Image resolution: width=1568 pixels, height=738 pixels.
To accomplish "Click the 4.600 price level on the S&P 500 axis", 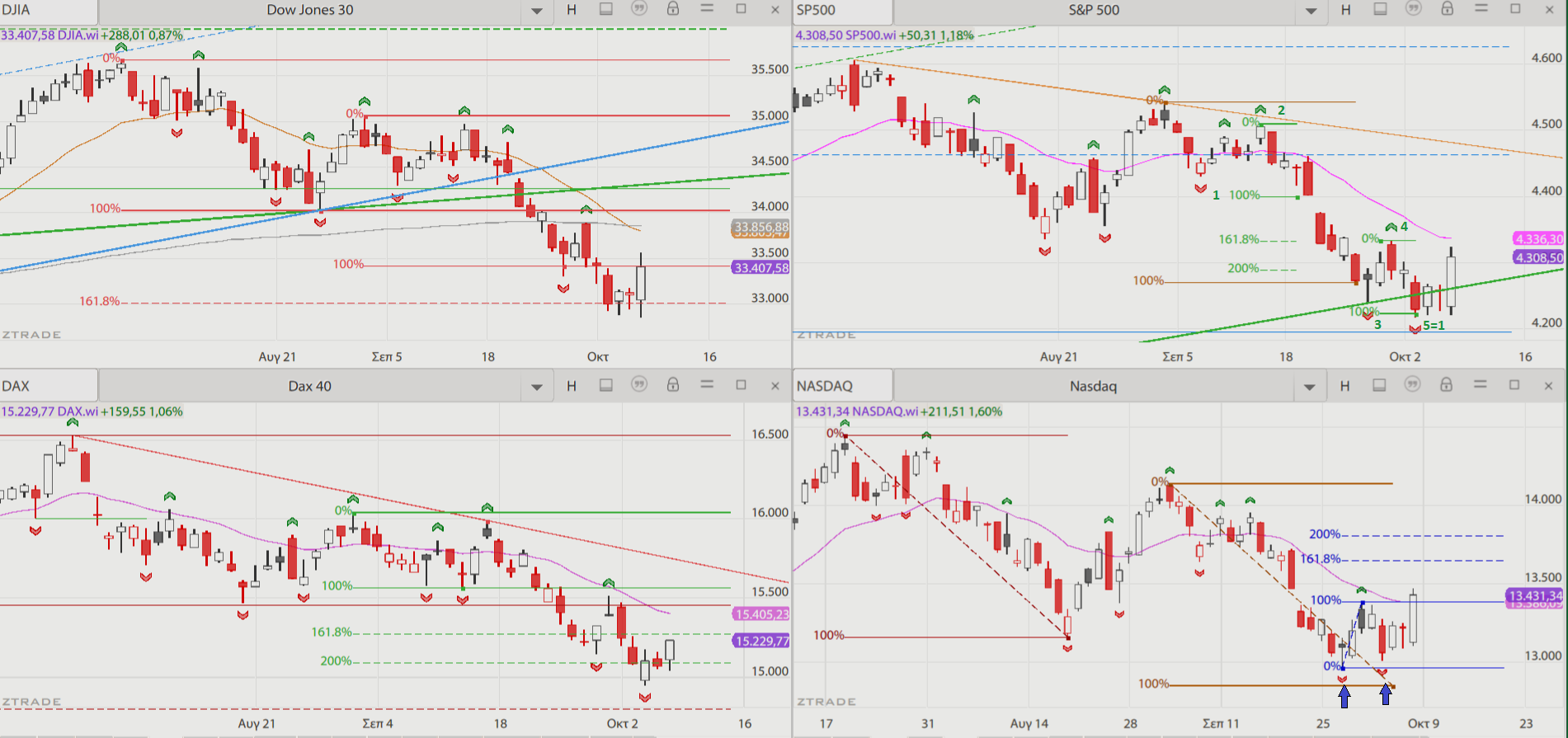I will pyautogui.click(x=1547, y=58).
